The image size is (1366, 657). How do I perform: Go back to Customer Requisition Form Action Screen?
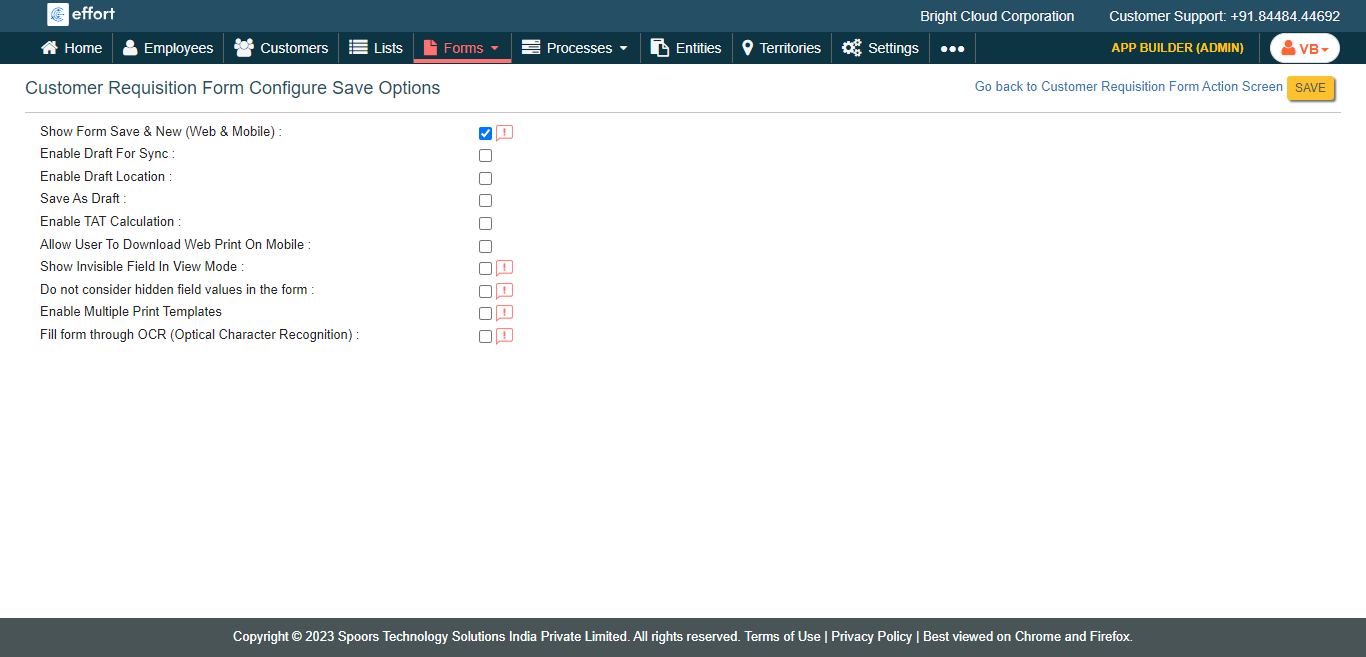coord(1128,87)
